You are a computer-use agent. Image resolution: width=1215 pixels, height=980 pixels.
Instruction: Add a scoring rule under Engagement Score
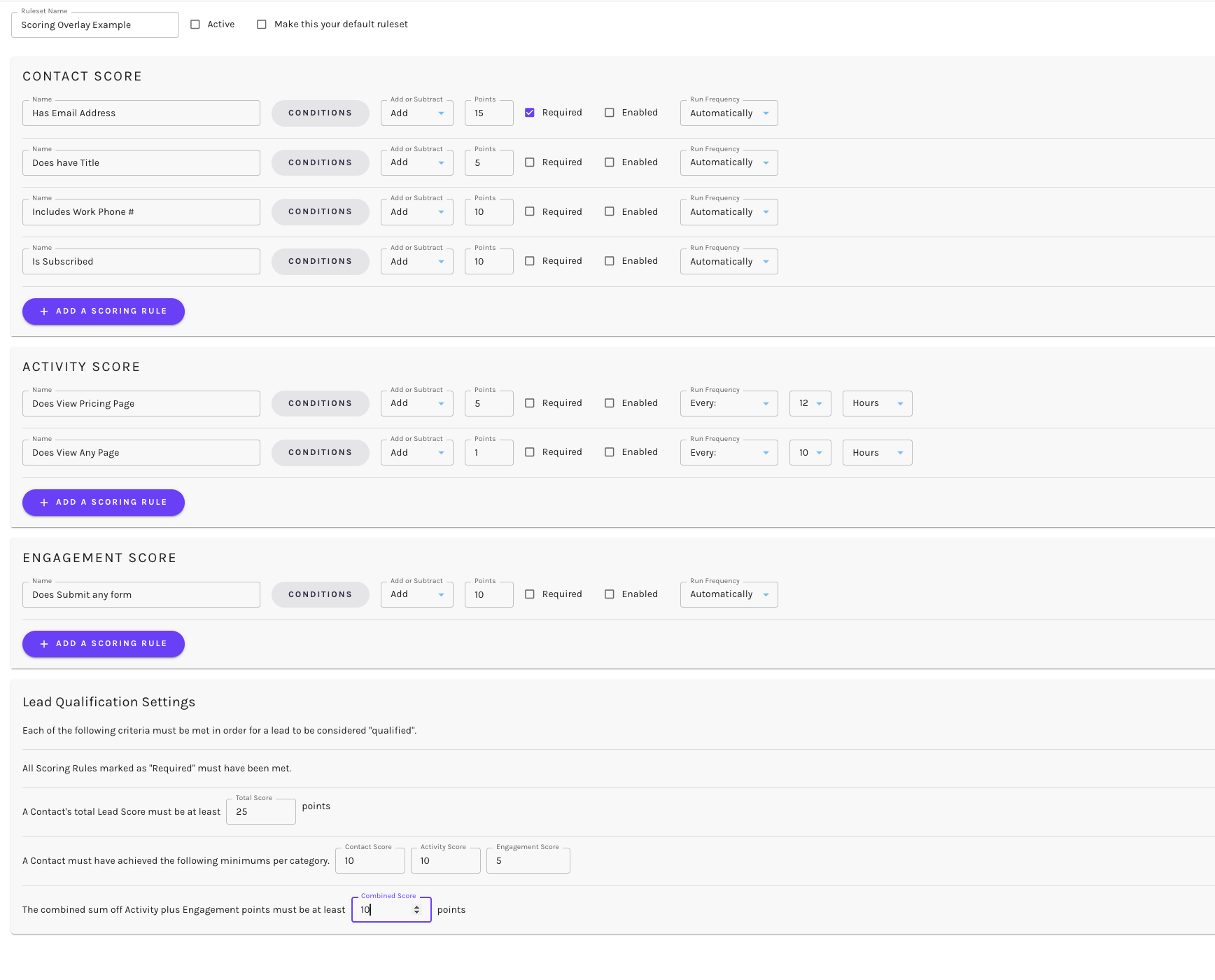[103, 643]
